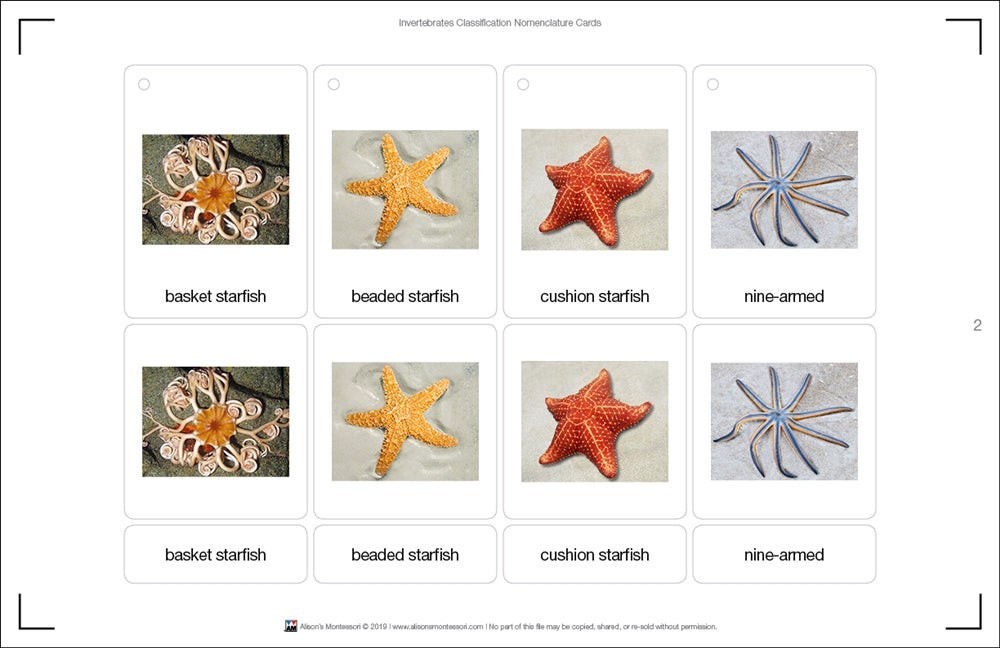This screenshot has height=648, width=1000.
Task: Click the beaded starfish photo in the top row
Action: (405, 189)
